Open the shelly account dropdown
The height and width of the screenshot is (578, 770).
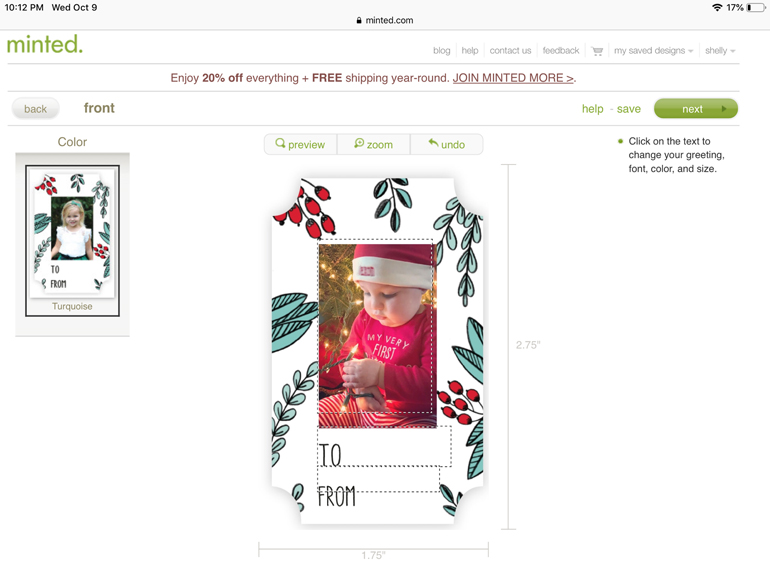[720, 51]
